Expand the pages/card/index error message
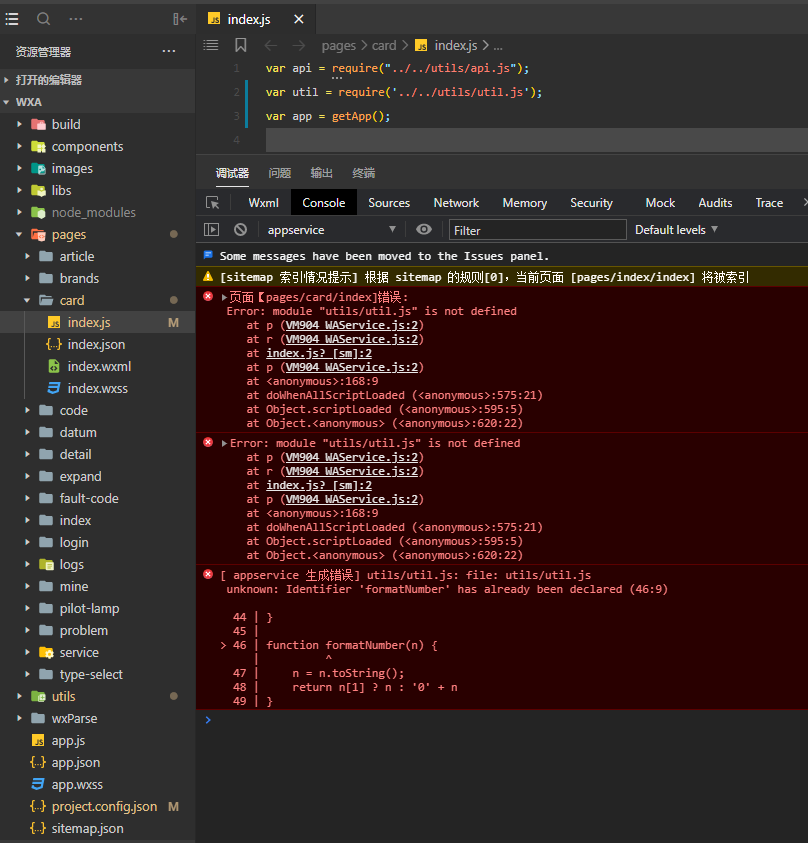The width and height of the screenshot is (808, 843). 224,297
